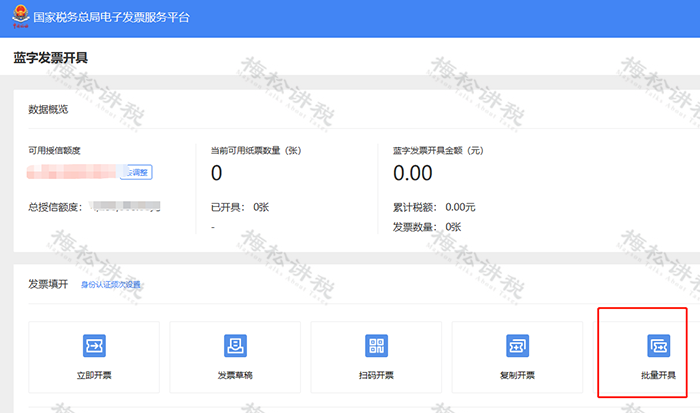Viewport: 700px width, 413px height.
Task: Click the 复制开票 card label
Action: [517, 376]
